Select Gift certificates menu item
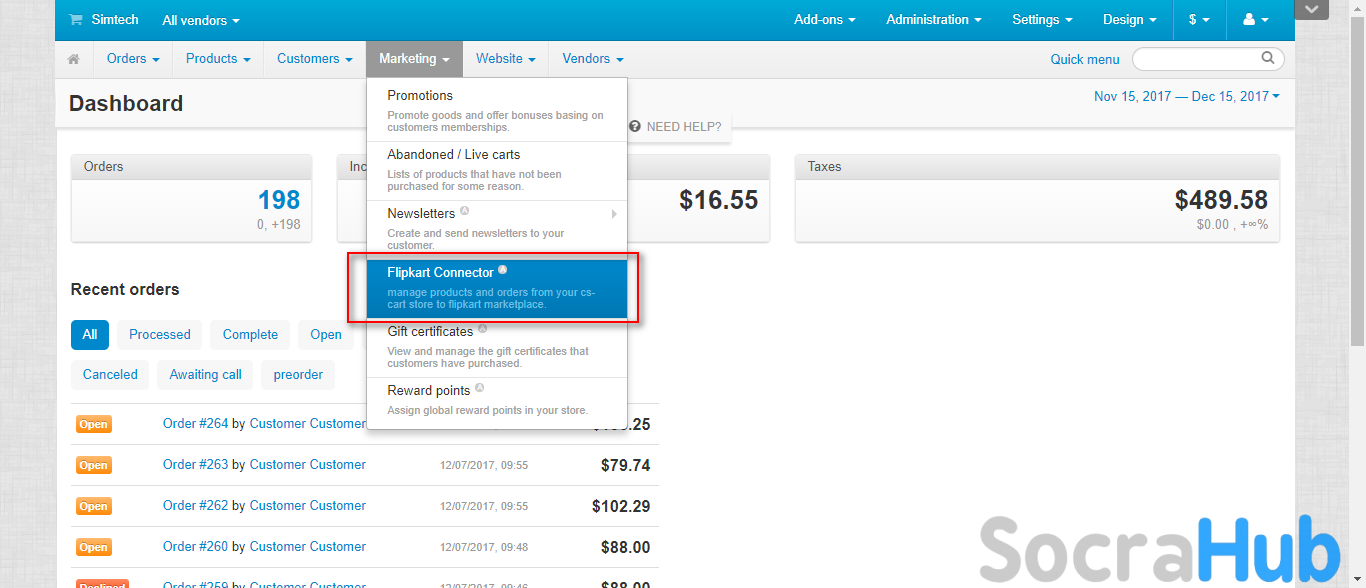Viewport: 1366px width, 588px height. 497,347
